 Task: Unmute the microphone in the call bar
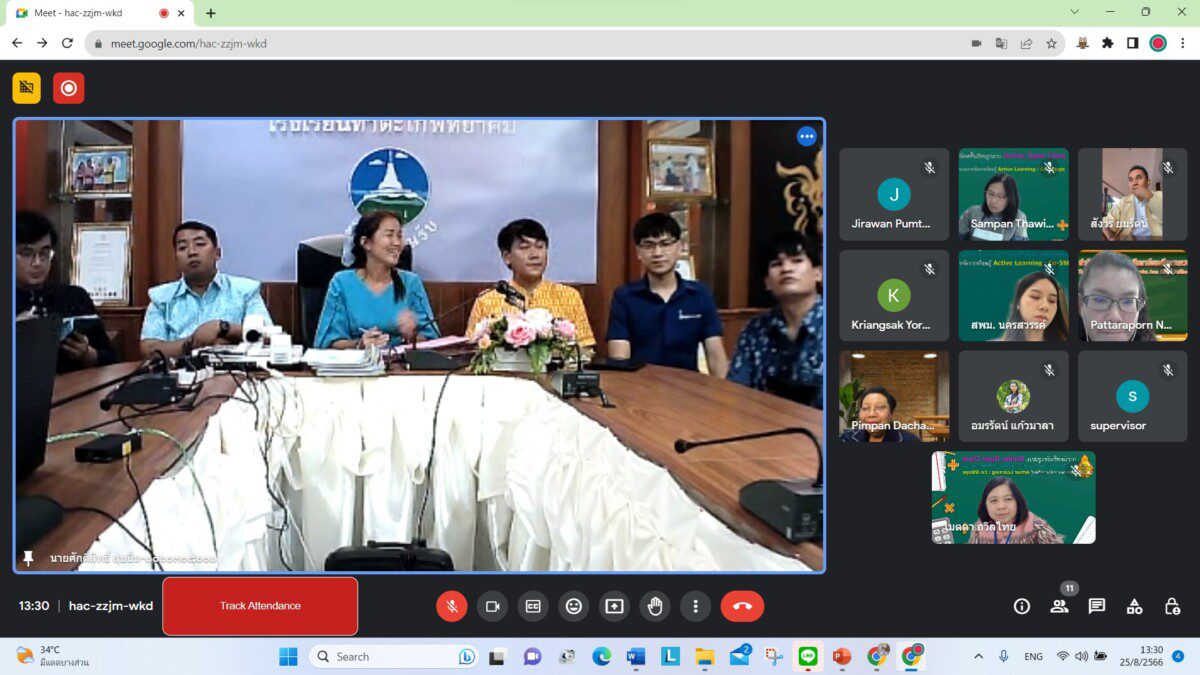coord(451,606)
